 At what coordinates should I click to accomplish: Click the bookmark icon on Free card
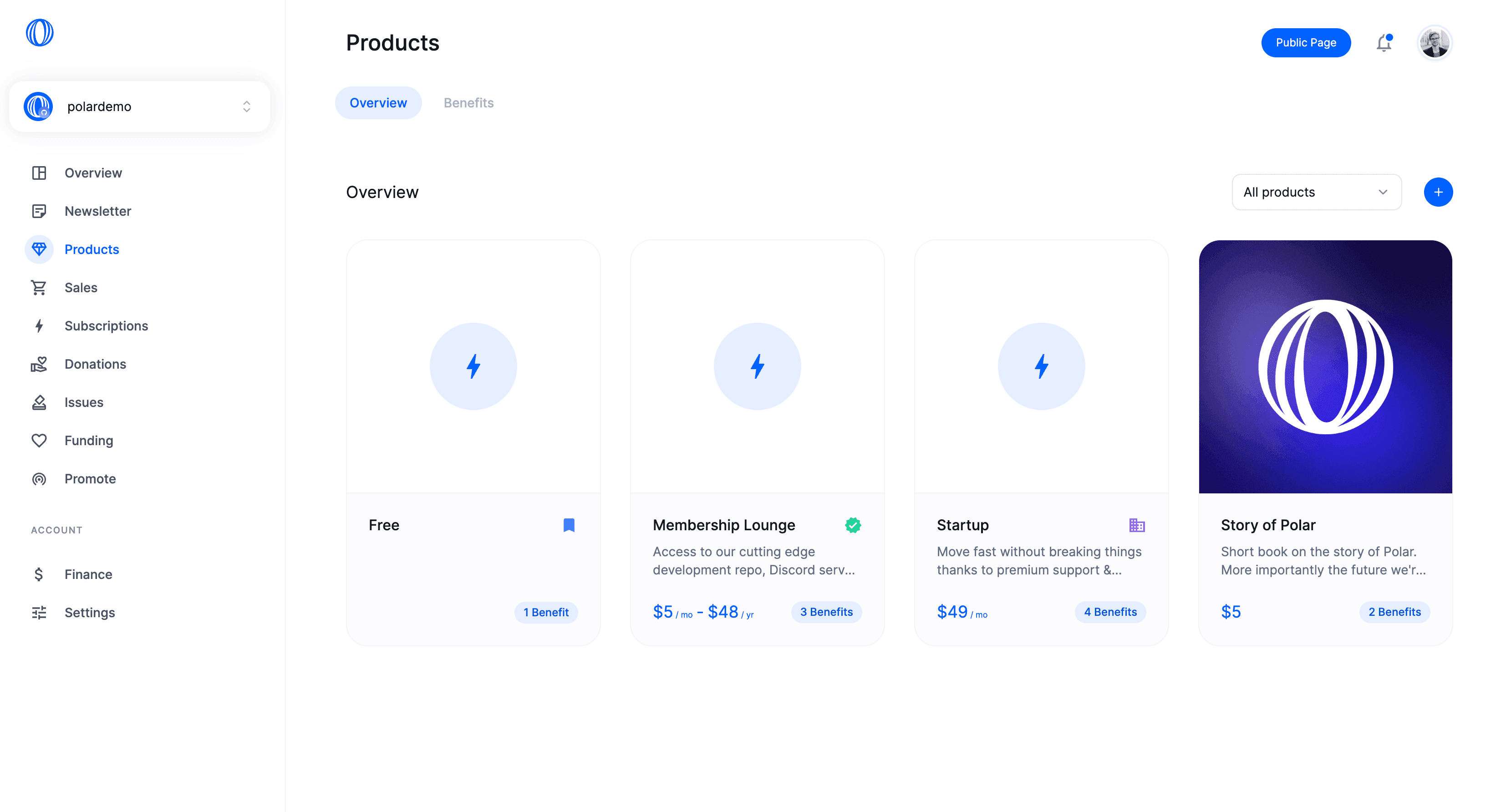(569, 525)
